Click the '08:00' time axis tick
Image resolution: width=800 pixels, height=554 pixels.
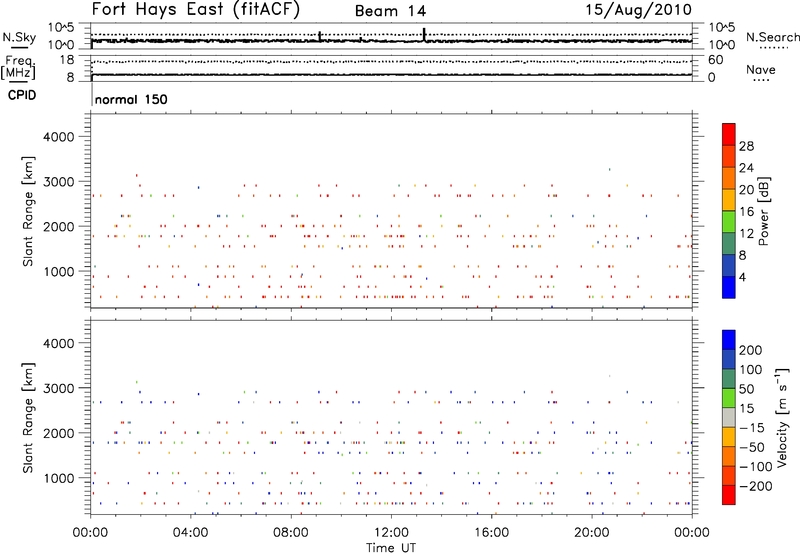291,533
